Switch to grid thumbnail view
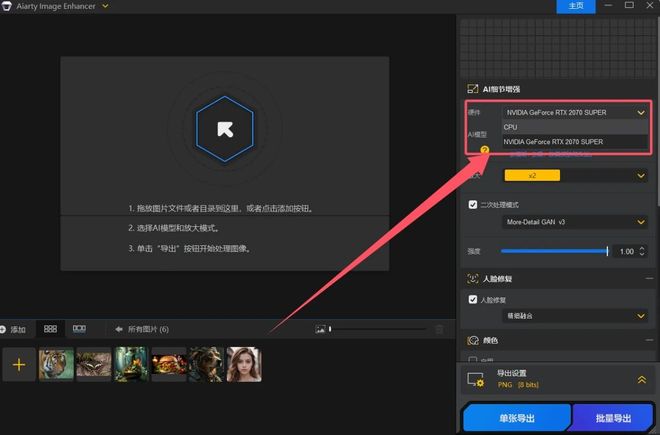Image resolution: width=660 pixels, height=435 pixels. pos(51,329)
